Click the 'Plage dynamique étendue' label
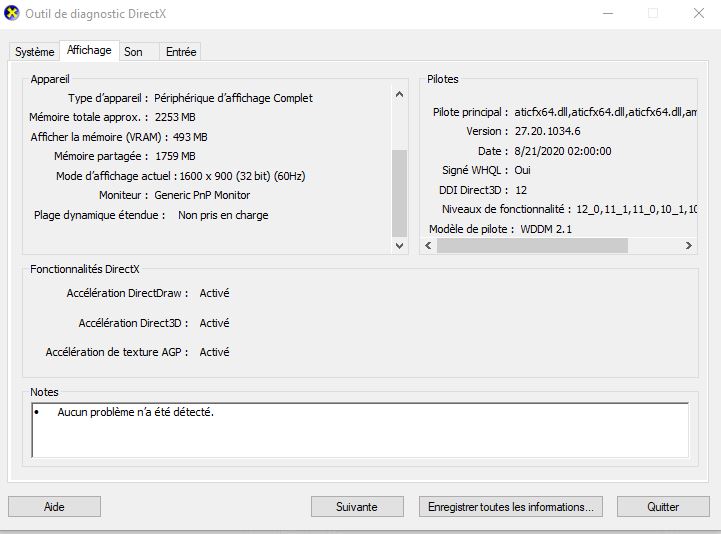Screen dimensions: 721x534 [99, 215]
